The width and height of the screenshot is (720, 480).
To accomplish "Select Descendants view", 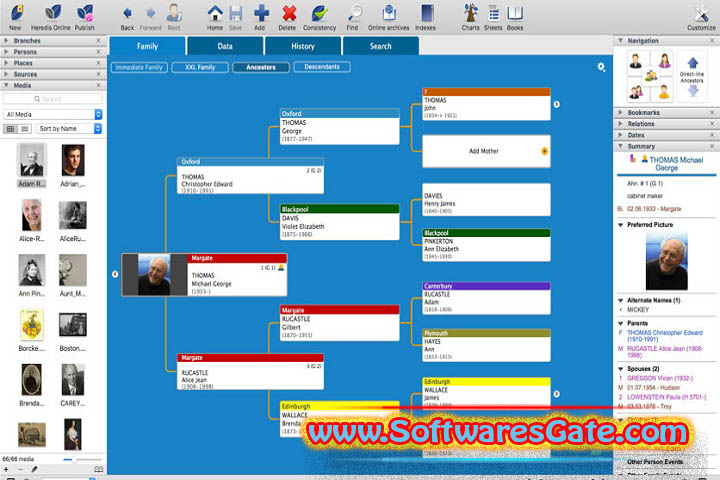I will pos(322,67).
